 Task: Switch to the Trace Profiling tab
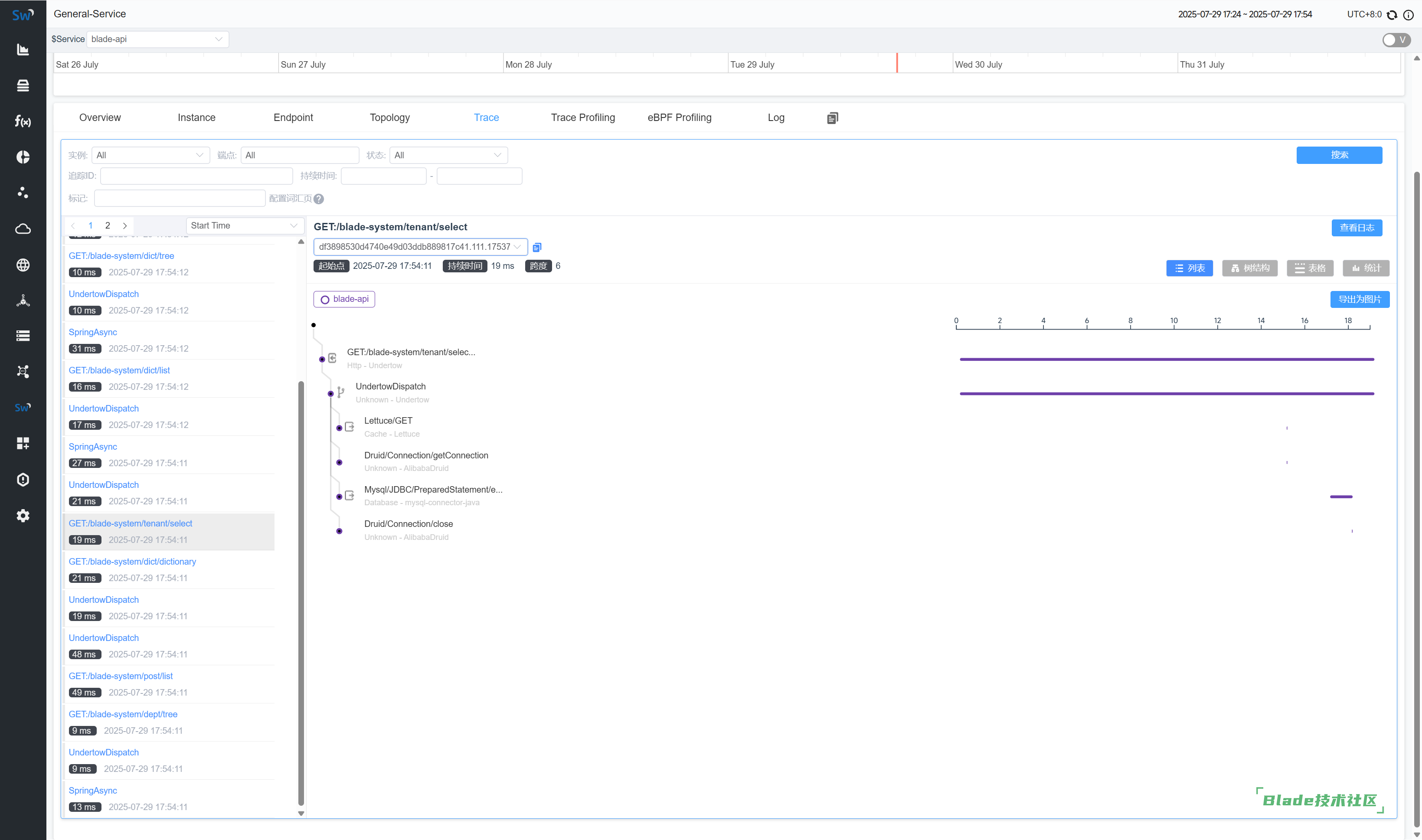pyautogui.click(x=583, y=118)
